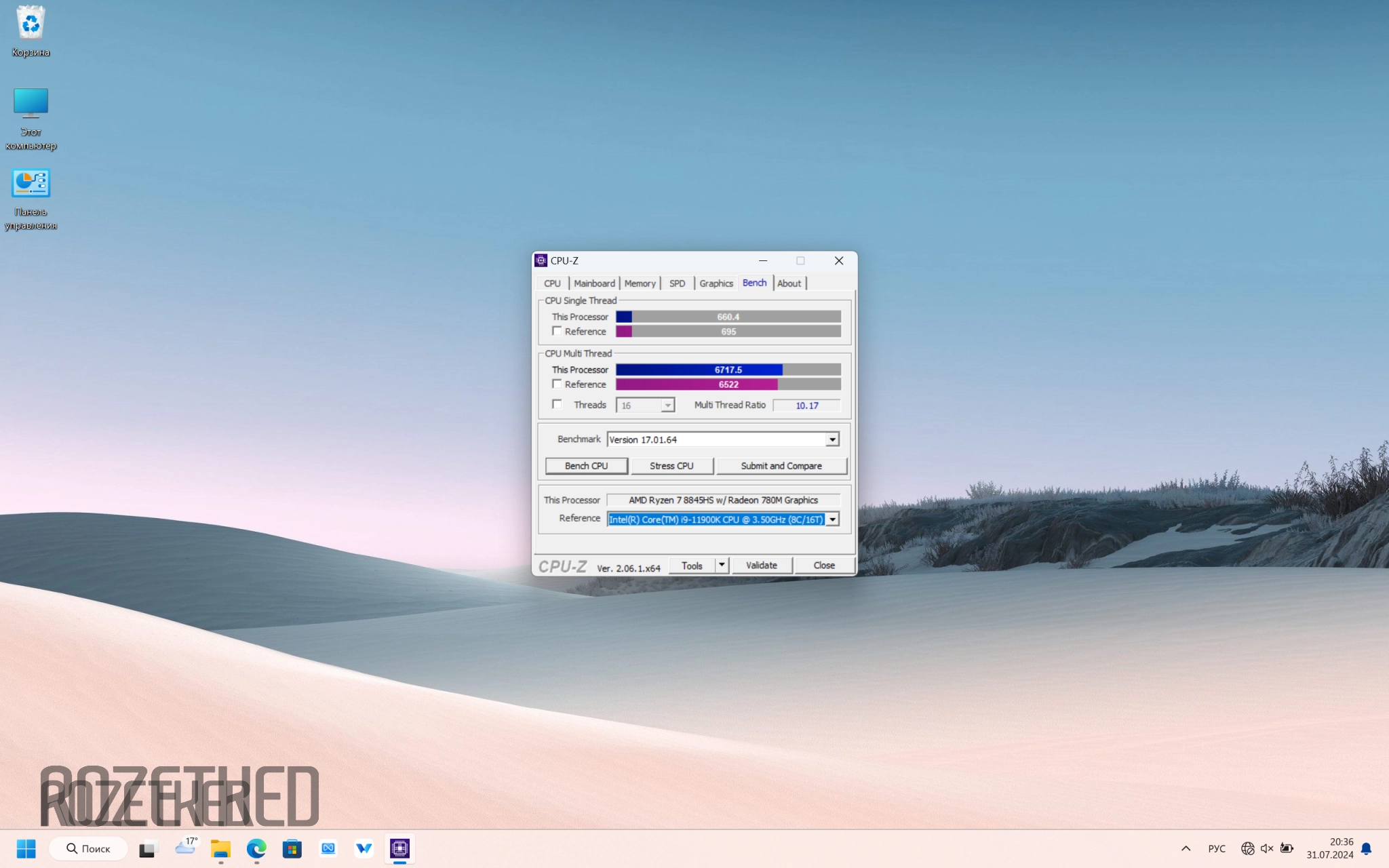Switch to the Memory tab
1389x868 pixels.
(x=640, y=283)
